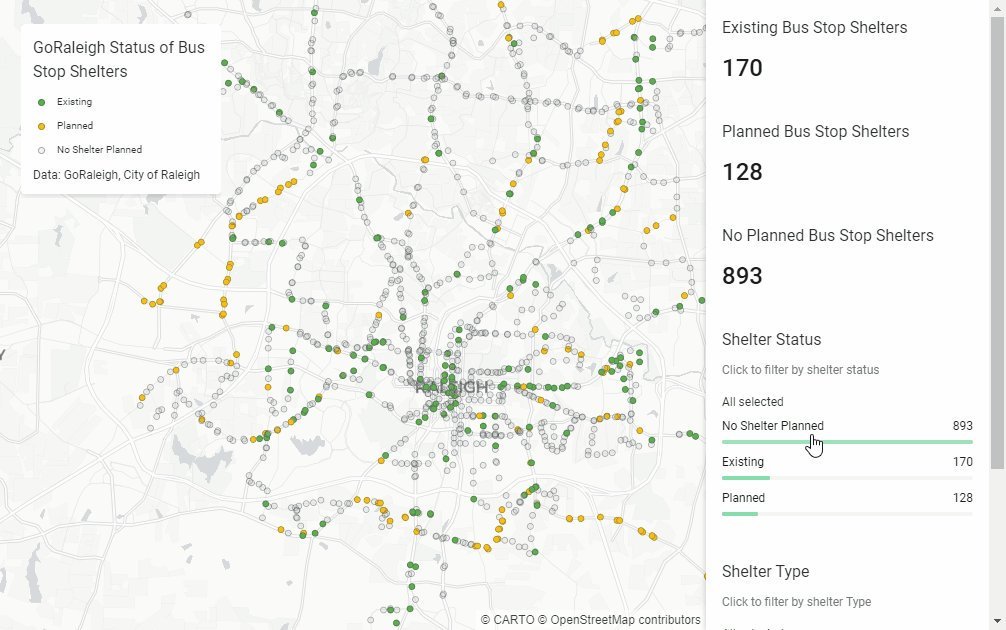1006x630 pixels.
Task: Click the side panel vertical scrollbar thumb
Action: tap(998, 240)
